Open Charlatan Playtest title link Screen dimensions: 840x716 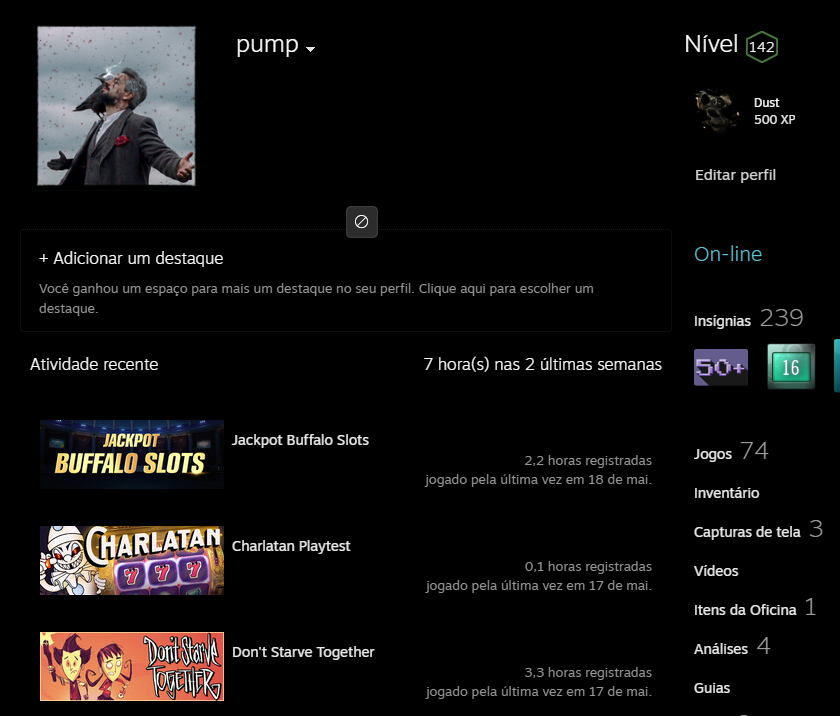[x=291, y=546]
